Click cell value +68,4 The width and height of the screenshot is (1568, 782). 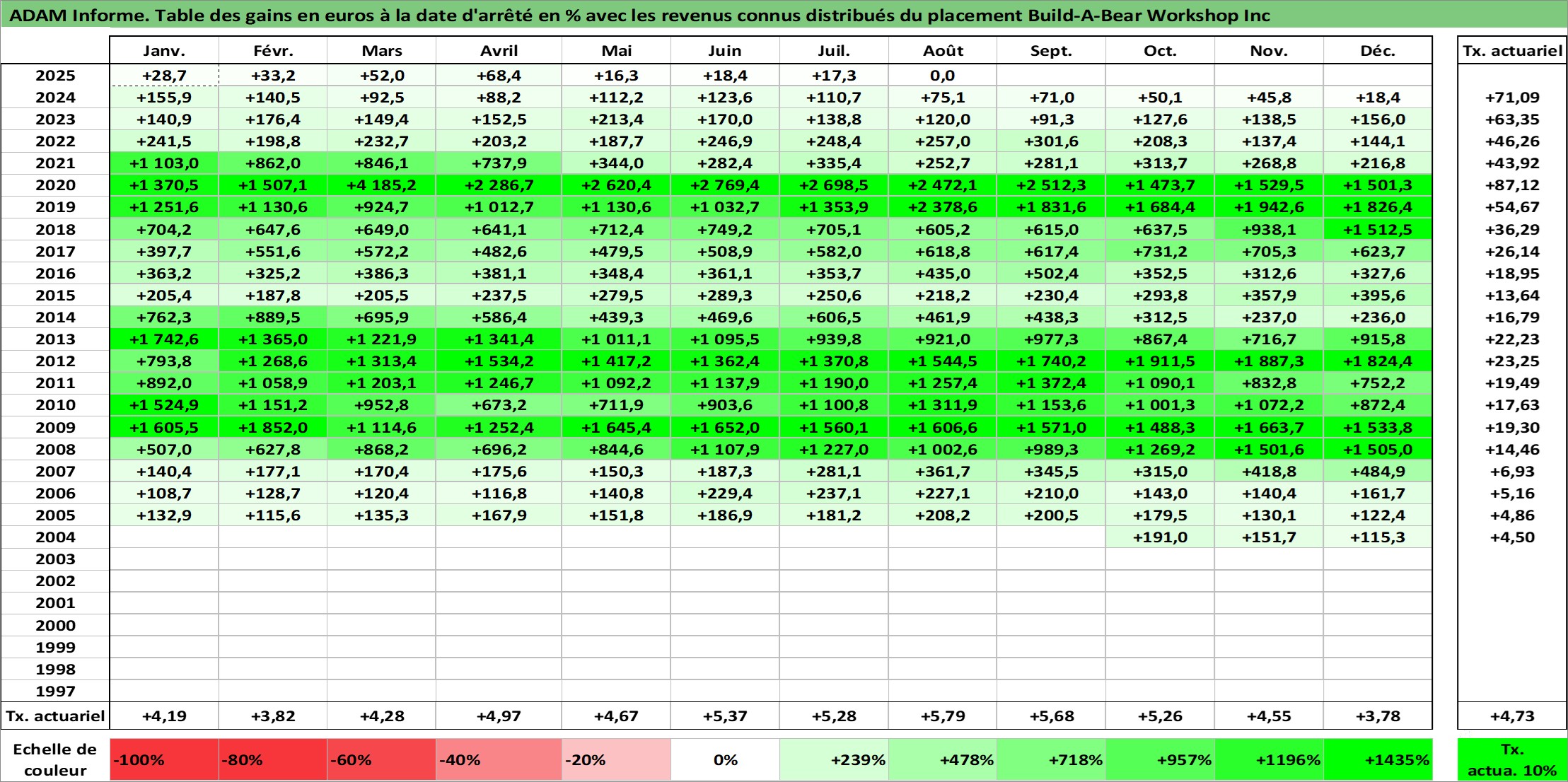pyautogui.click(x=499, y=76)
